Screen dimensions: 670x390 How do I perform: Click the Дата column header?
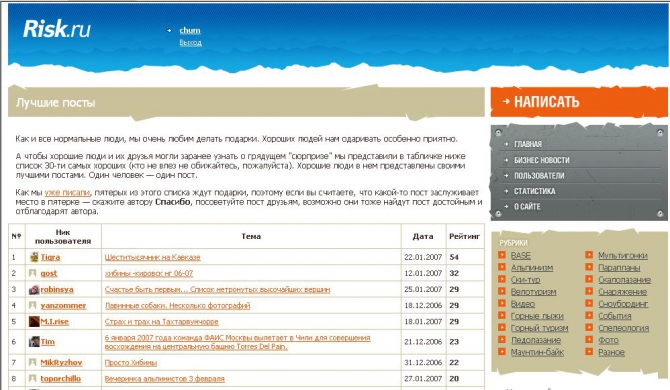click(423, 236)
